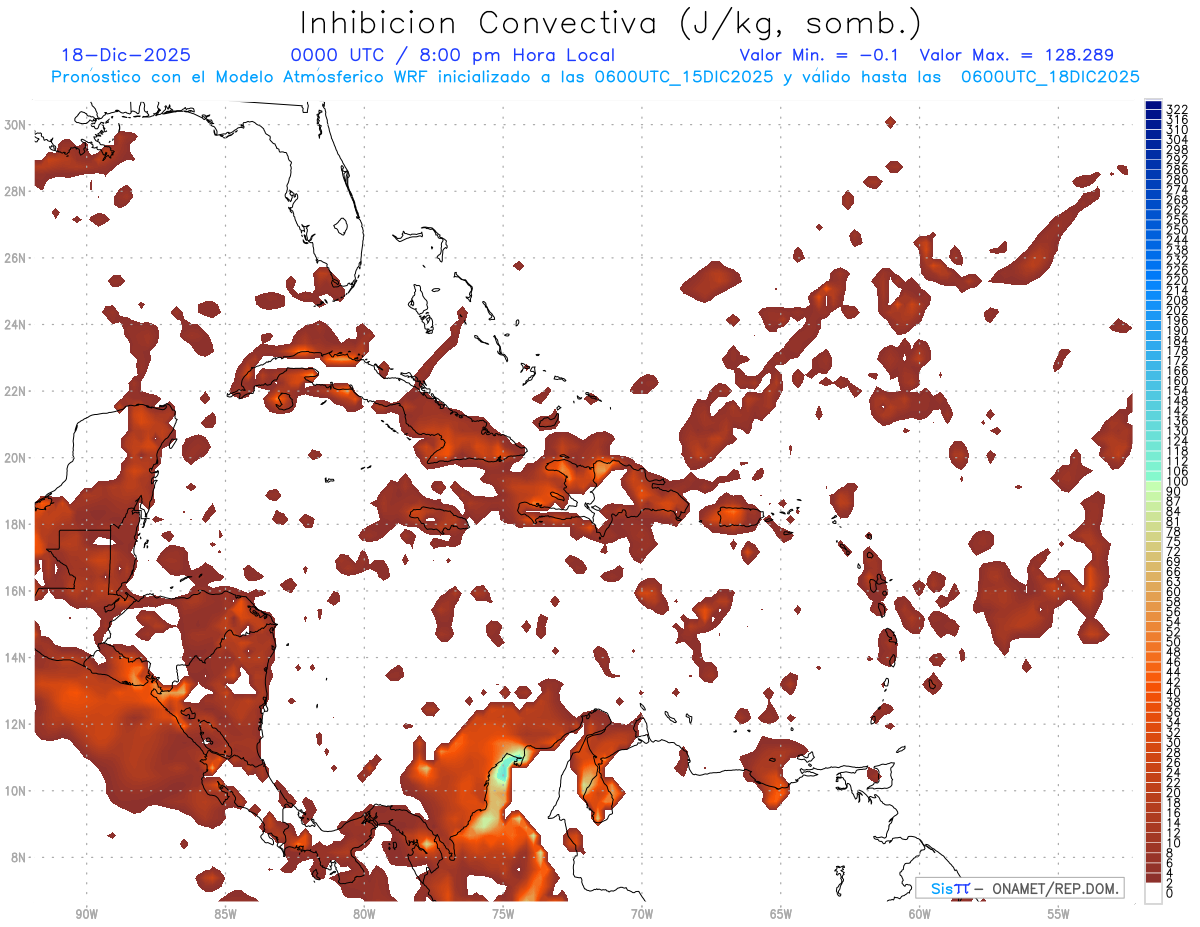Viewport: 1200px width, 927px height.
Task: Click the 80W longitude label
Action: [x=364, y=914]
